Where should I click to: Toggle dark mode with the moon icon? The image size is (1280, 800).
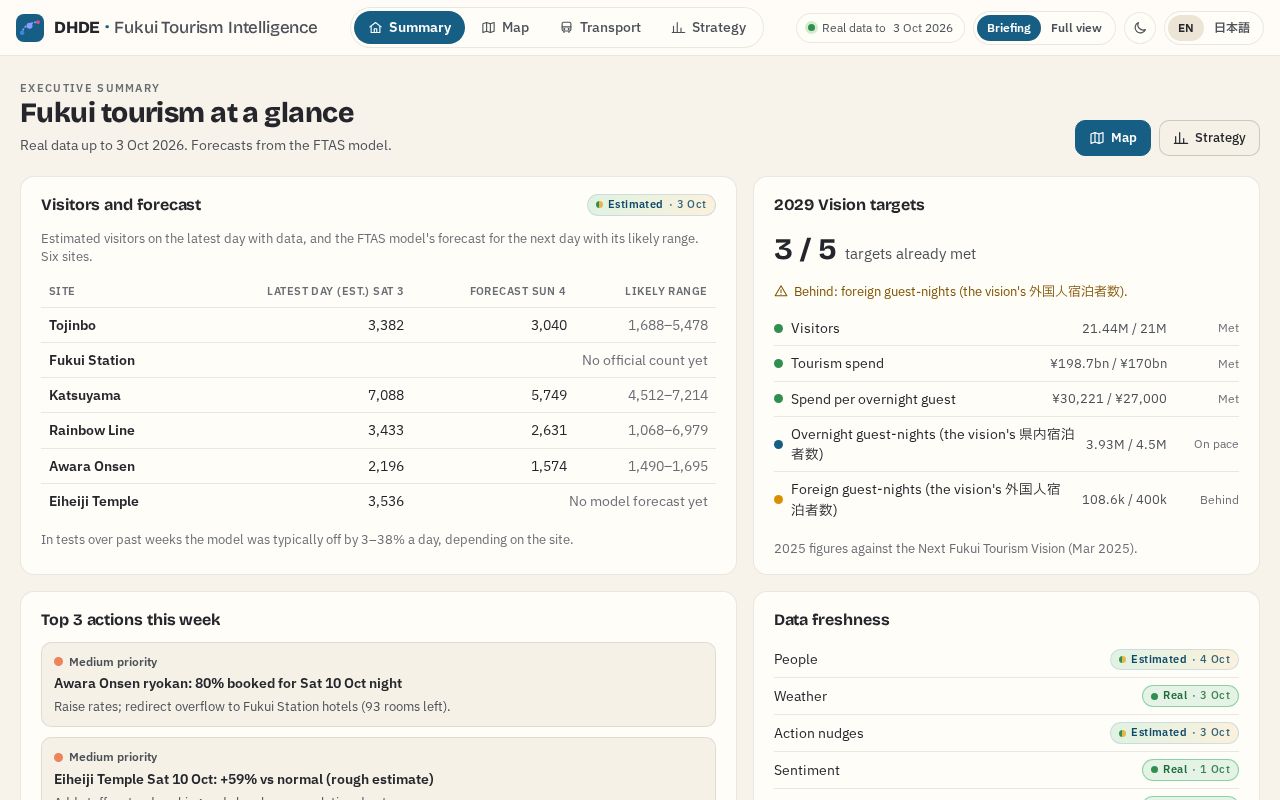coord(1140,28)
